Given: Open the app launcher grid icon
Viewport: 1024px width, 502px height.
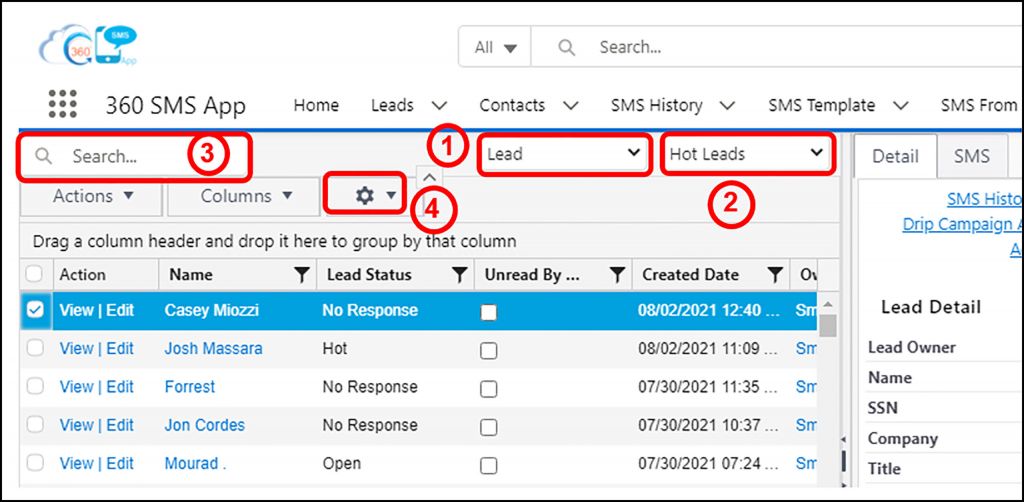Looking at the screenshot, I should pyautogui.click(x=62, y=105).
